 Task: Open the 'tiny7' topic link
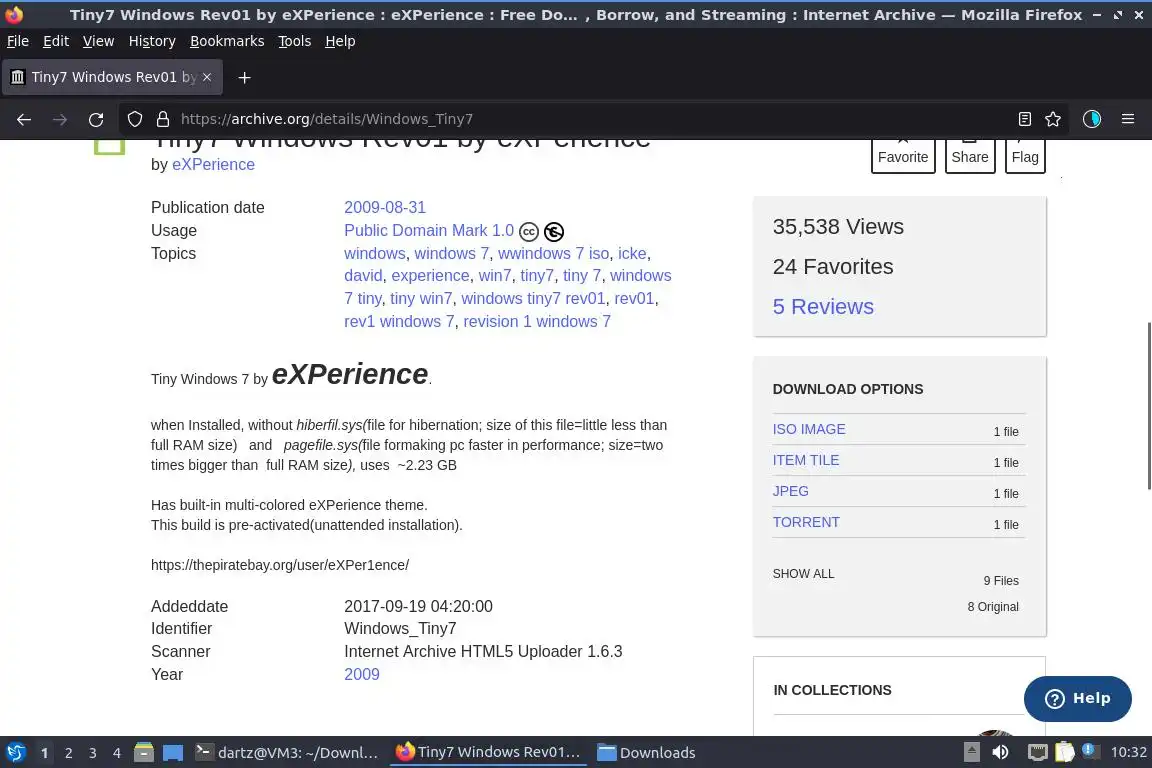pyautogui.click(x=537, y=276)
